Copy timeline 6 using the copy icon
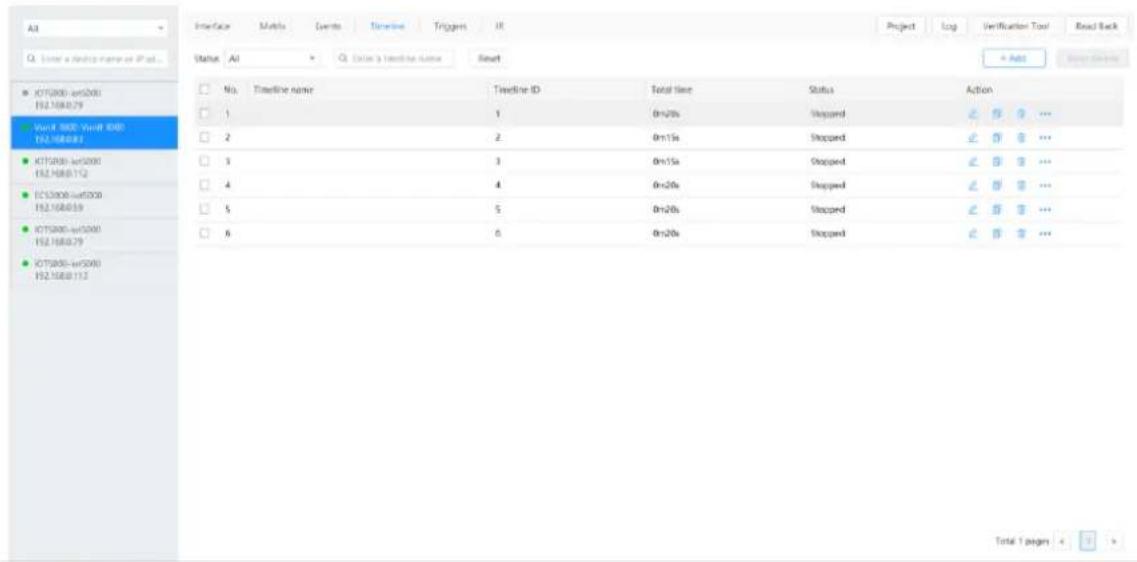 997,234
